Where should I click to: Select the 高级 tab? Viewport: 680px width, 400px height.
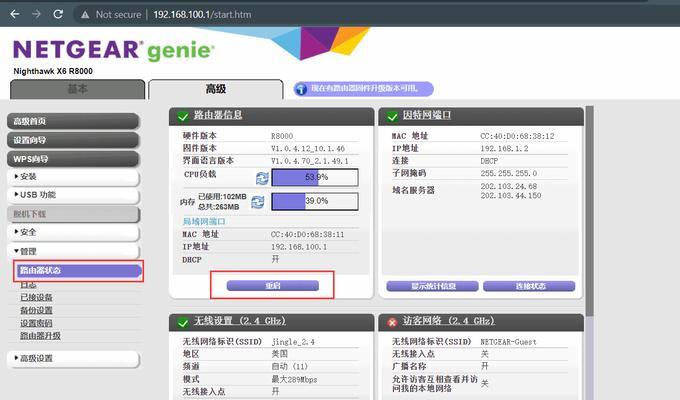coord(216,89)
